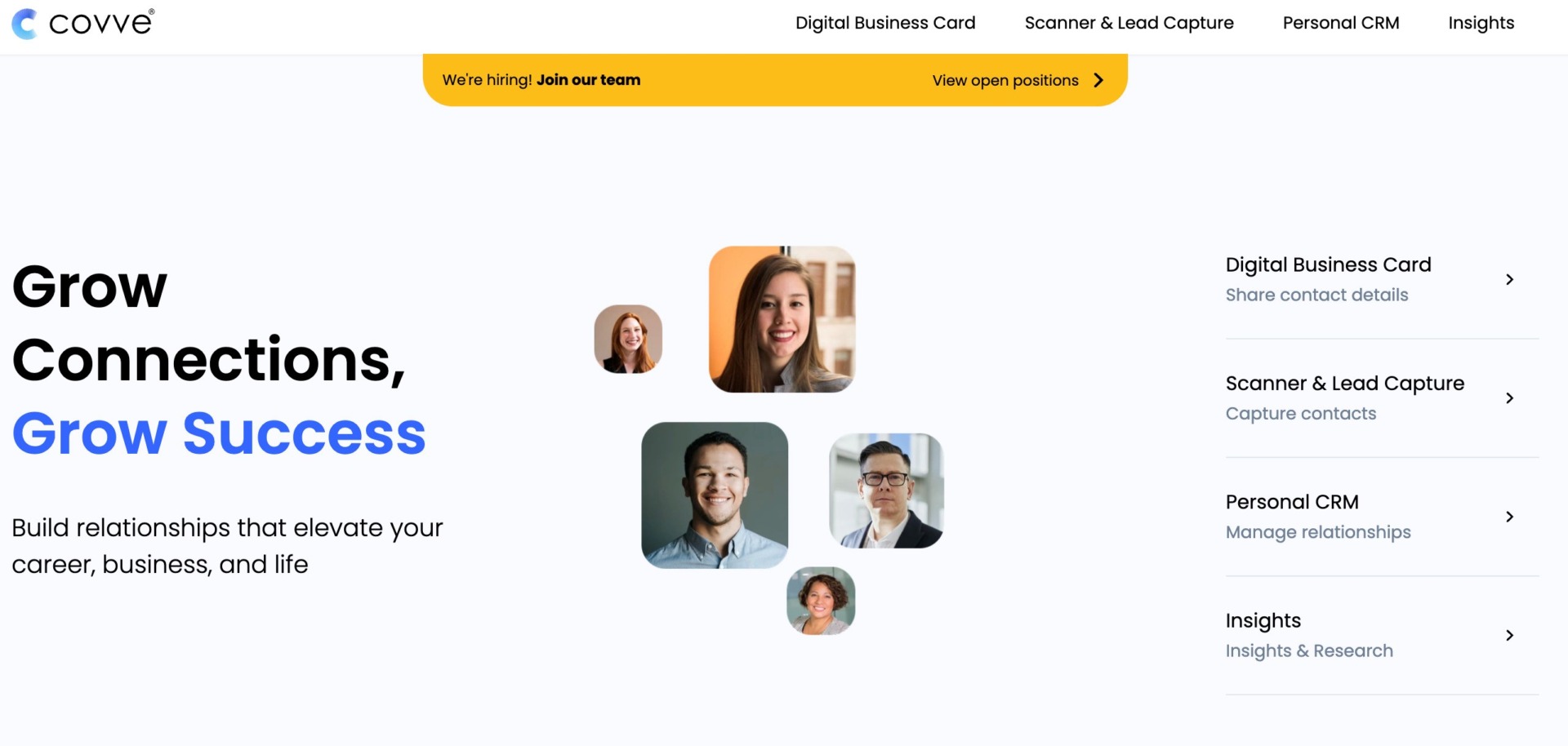Click the Capture contacts subtitle link
The height and width of the screenshot is (746, 1568).
[1301, 413]
